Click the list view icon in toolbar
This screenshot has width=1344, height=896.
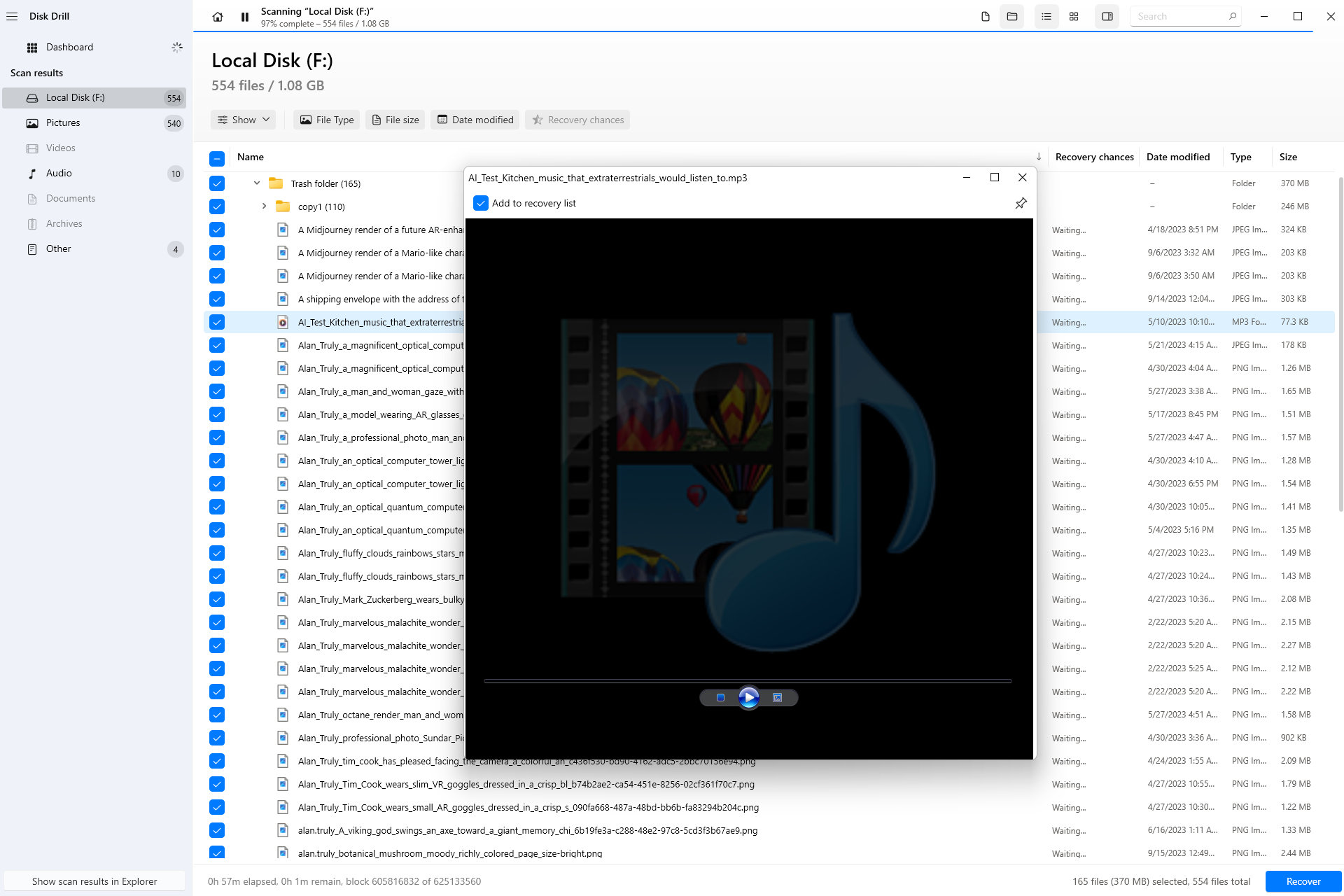tap(1045, 16)
